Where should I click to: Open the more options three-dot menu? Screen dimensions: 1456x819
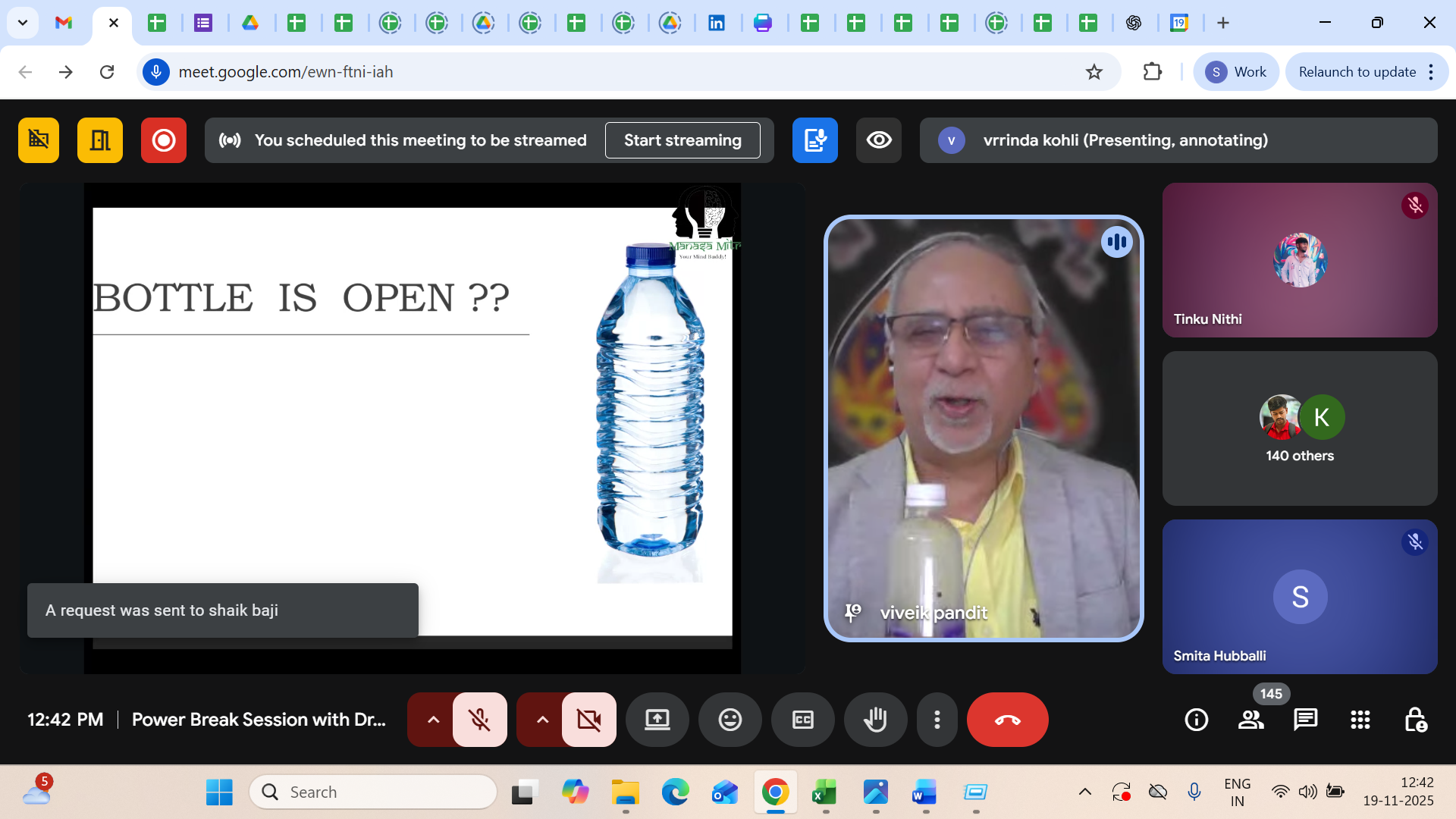coord(937,720)
